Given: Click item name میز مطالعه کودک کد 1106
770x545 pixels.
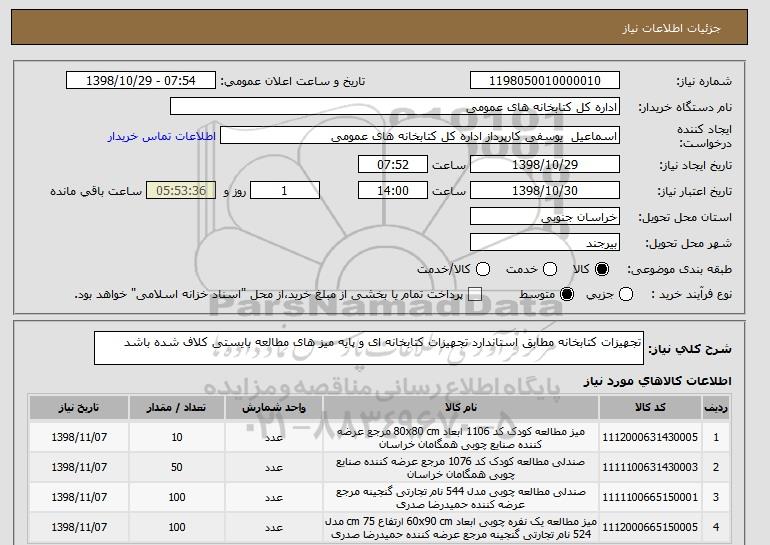Looking at the screenshot, I should pyautogui.click(x=461, y=437).
